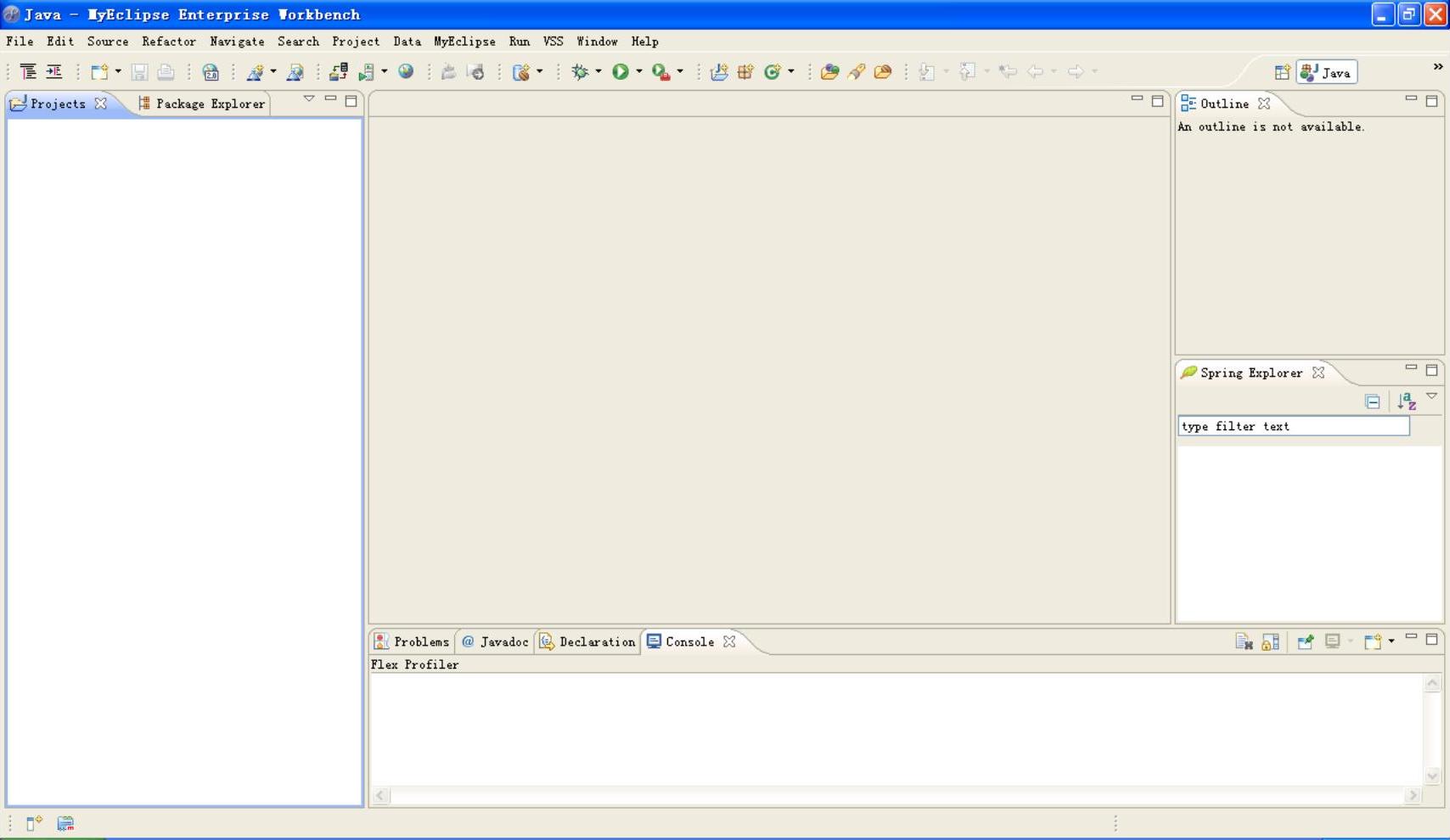Open the External Tools dropdown arrow
This screenshot has width=1450, height=840.
tap(680, 72)
